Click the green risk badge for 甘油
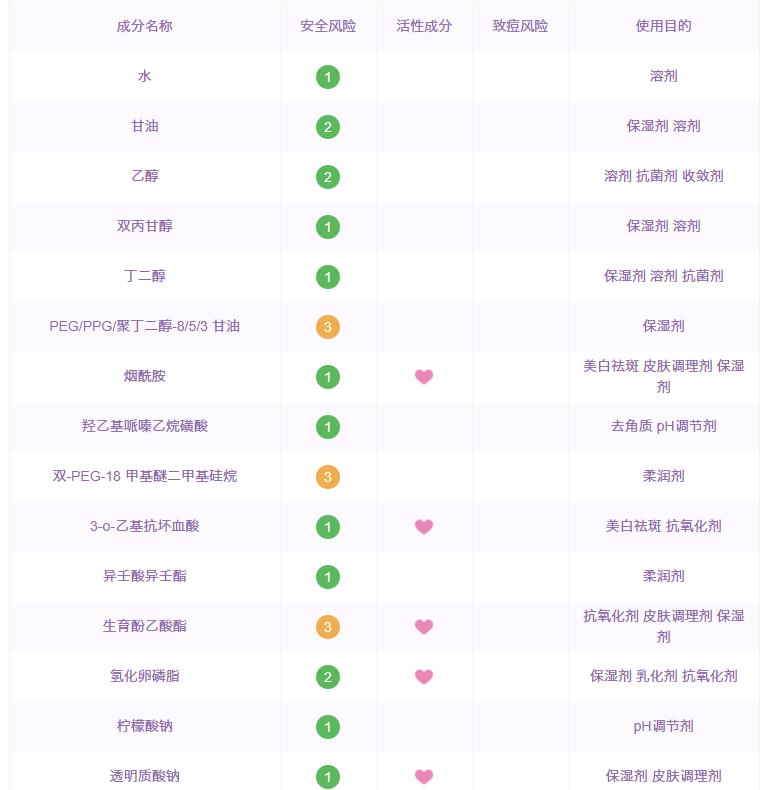Viewport: 778px width, 790px height. click(328, 127)
